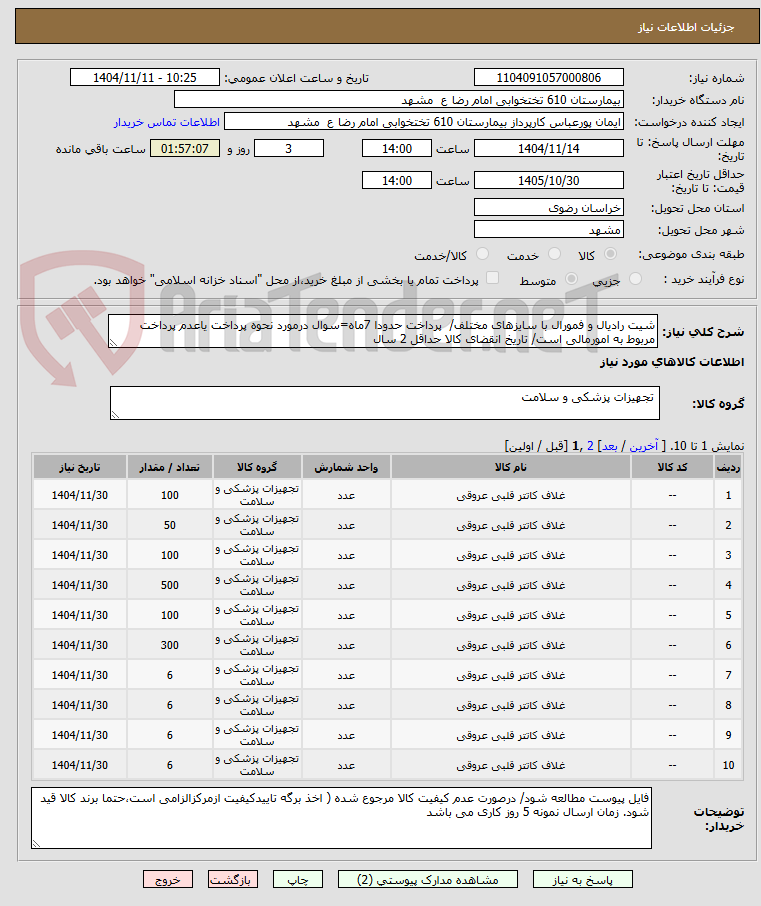The height and width of the screenshot is (906, 761).
Task: Click the response deadline time field 14:00
Action: click(x=397, y=148)
